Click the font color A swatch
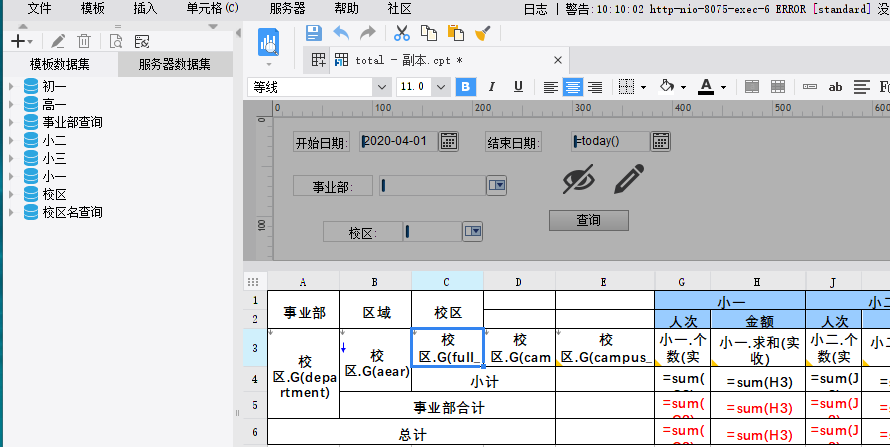890x447 pixels. click(x=706, y=87)
